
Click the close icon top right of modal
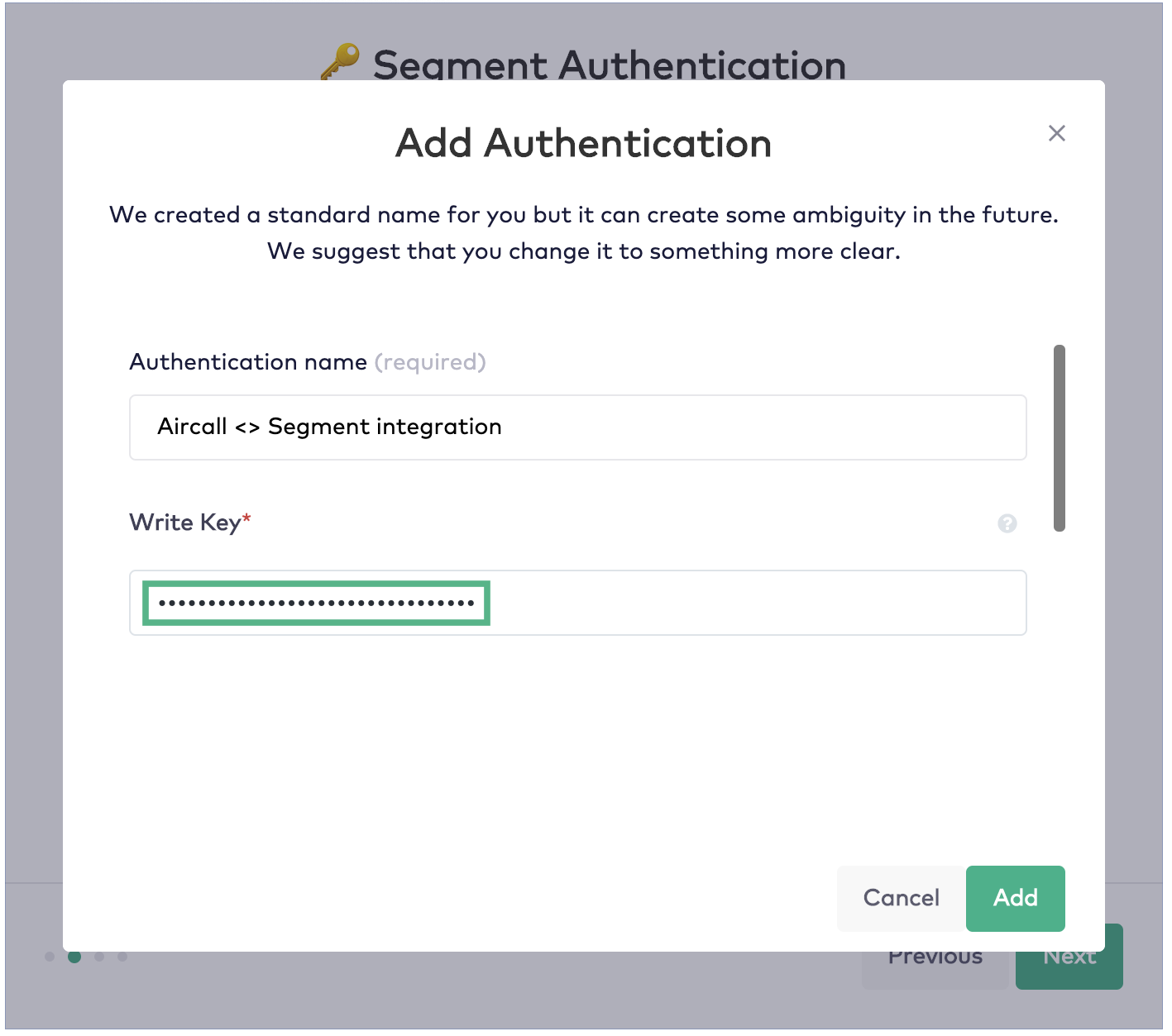pyautogui.click(x=1056, y=133)
